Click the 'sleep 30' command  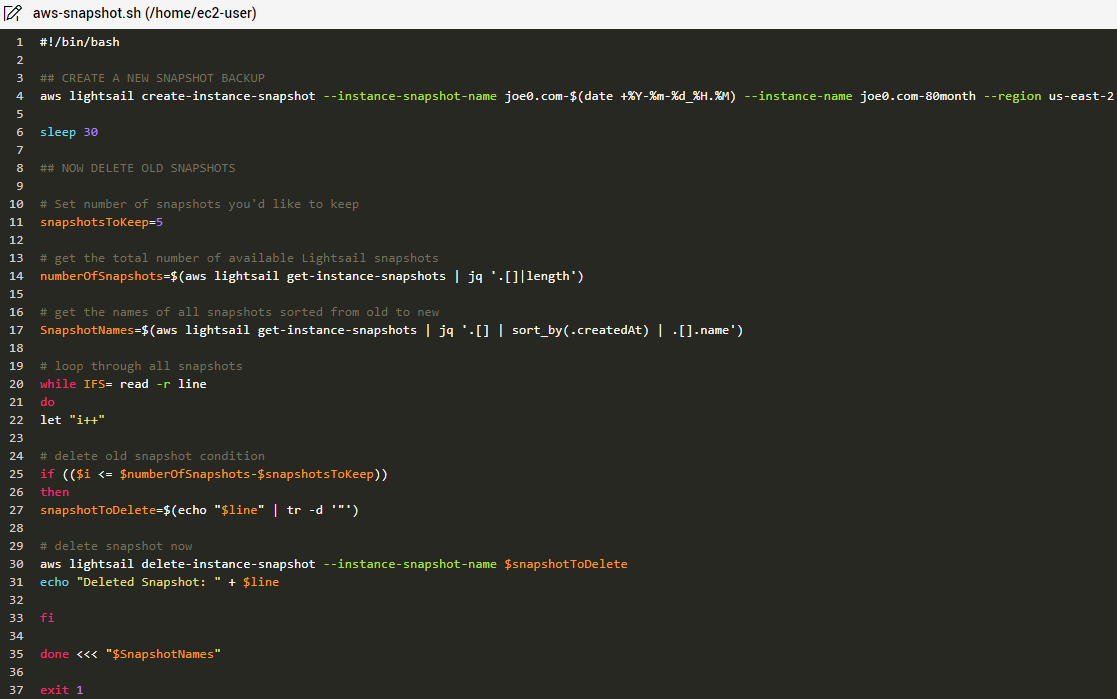point(69,132)
